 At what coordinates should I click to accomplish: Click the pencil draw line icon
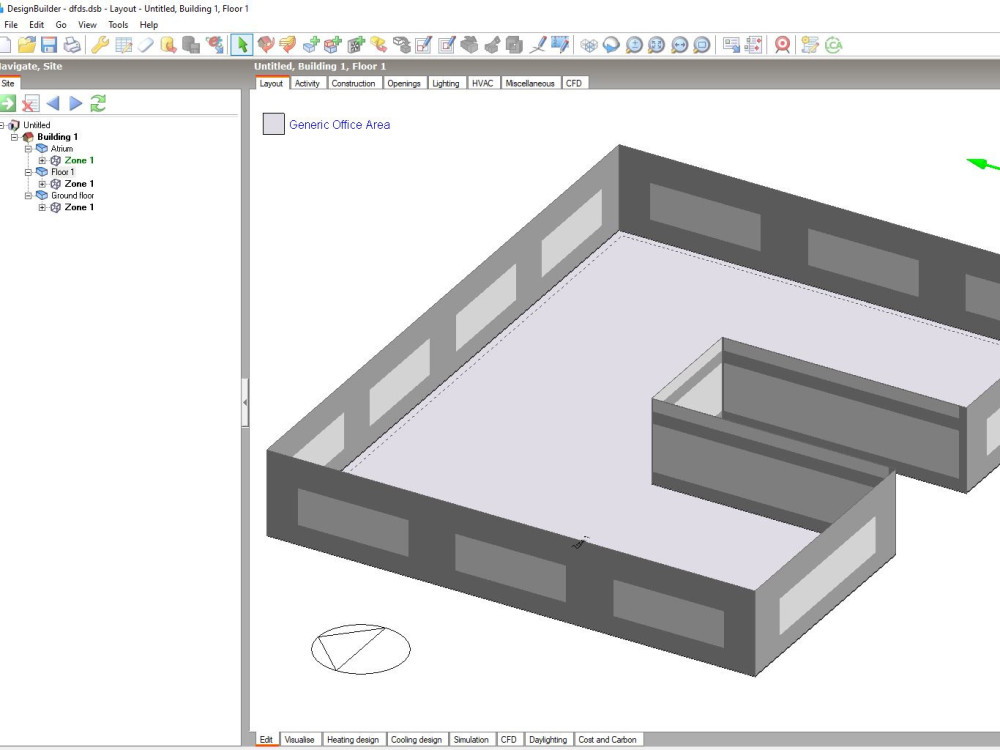(x=538, y=45)
